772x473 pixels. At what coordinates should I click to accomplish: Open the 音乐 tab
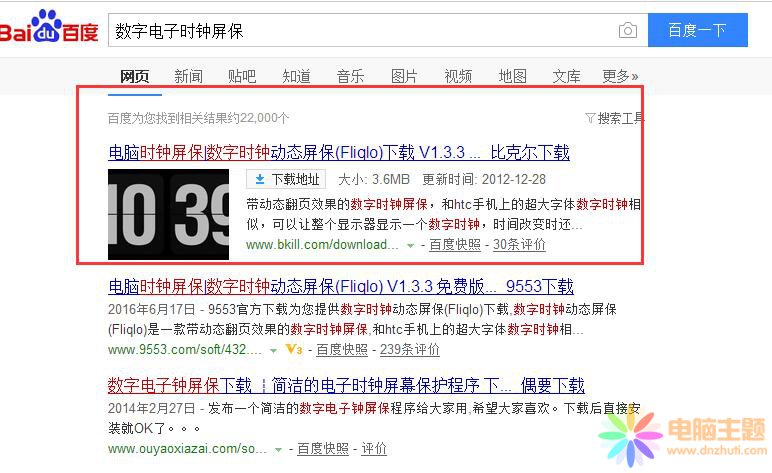click(x=350, y=76)
